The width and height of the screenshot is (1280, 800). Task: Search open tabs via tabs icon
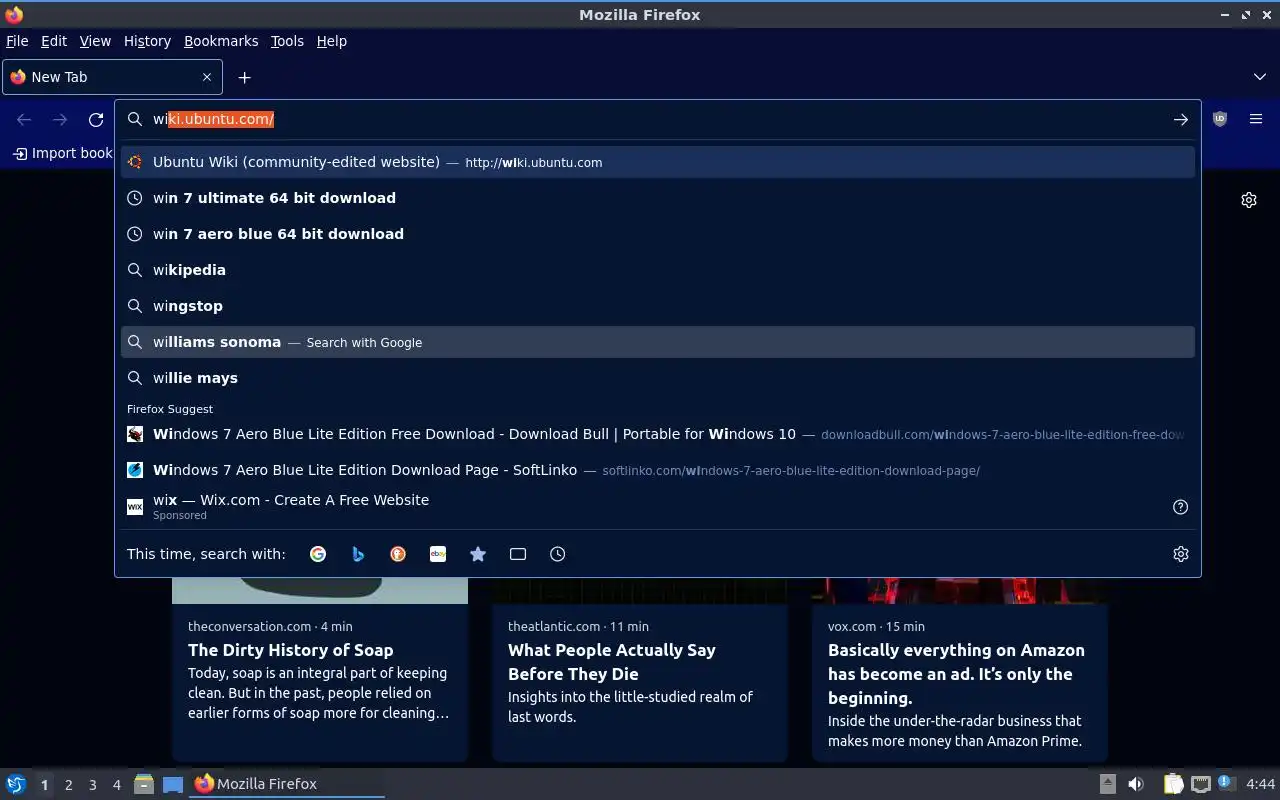pos(518,554)
